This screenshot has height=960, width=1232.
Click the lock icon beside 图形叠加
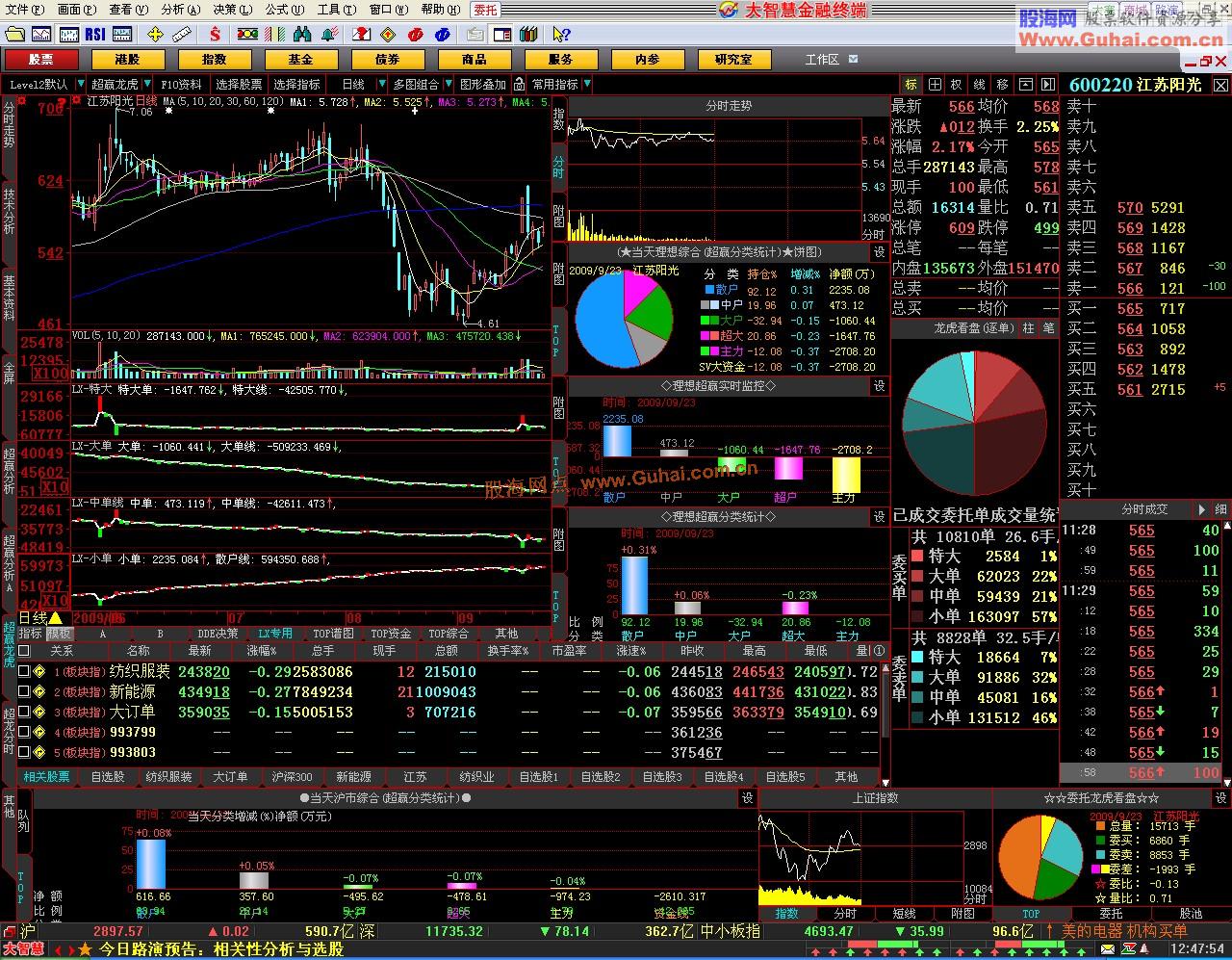coord(517,85)
